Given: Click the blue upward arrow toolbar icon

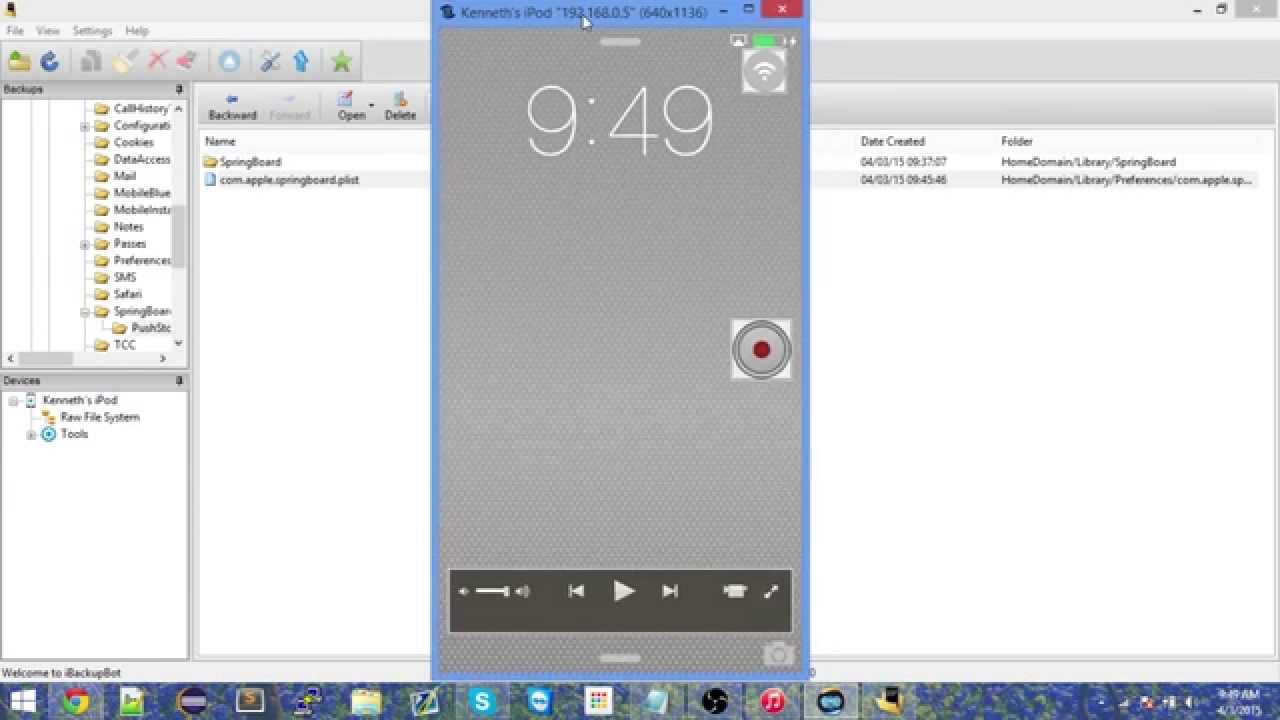Looking at the screenshot, I should 301,62.
